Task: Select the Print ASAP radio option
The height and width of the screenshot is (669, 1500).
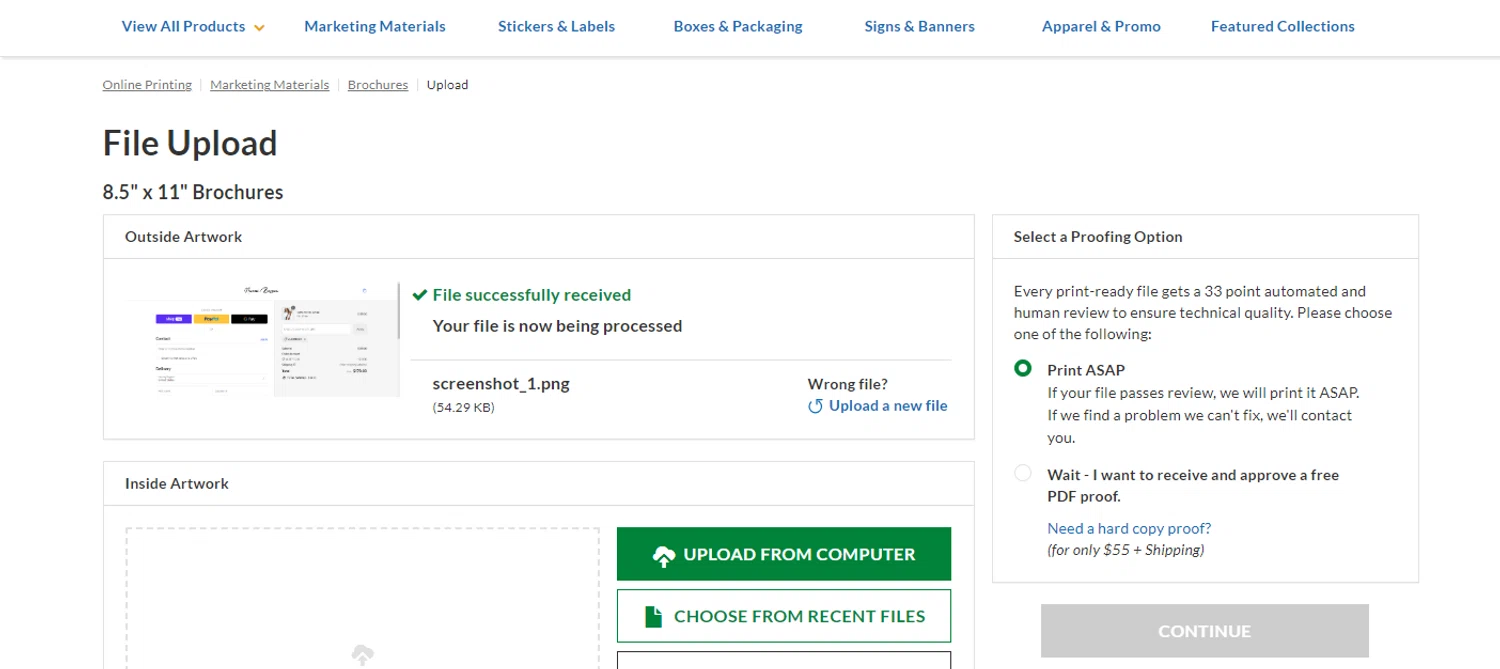Action: point(1022,368)
